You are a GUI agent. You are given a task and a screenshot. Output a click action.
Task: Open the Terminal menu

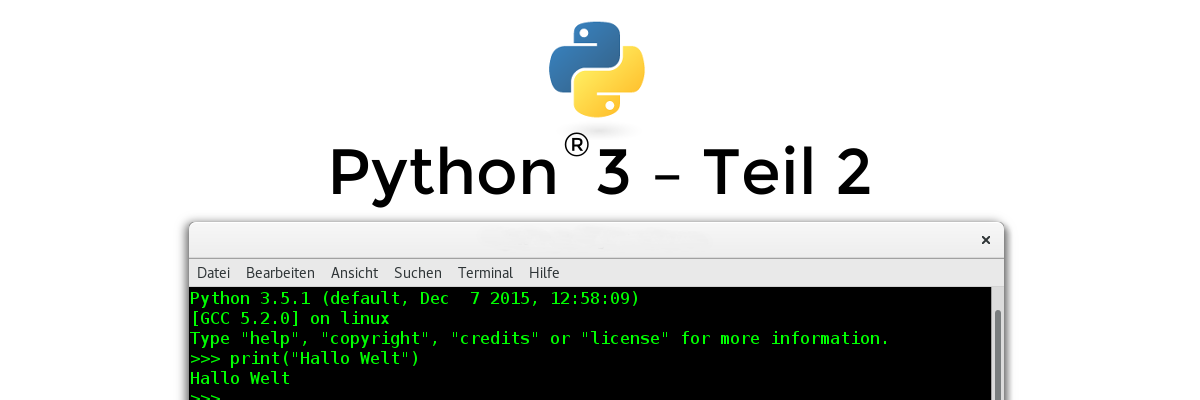[x=485, y=273]
